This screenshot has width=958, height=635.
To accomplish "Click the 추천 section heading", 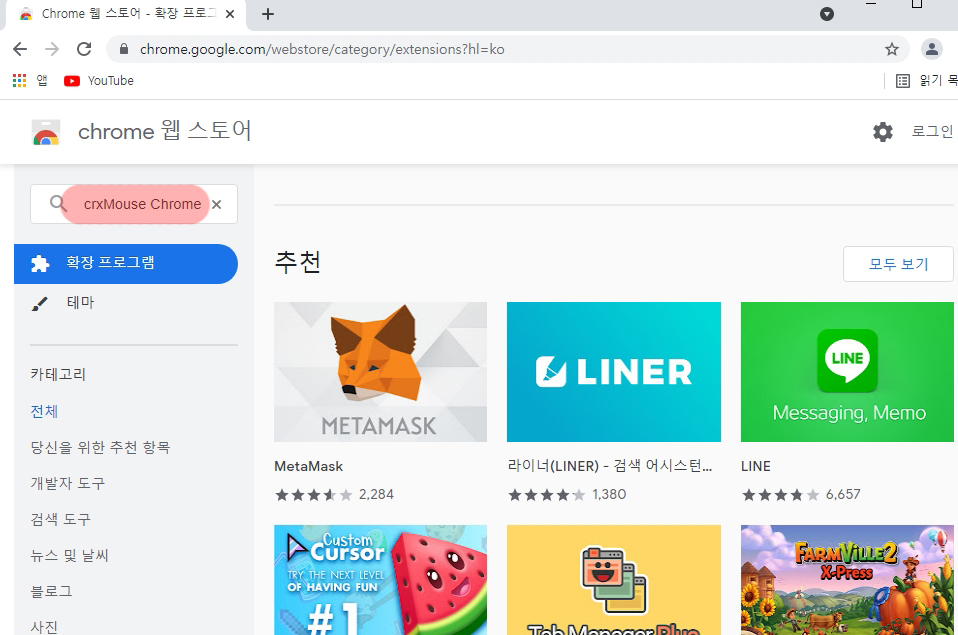I will pyautogui.click(x=298, y=263).
